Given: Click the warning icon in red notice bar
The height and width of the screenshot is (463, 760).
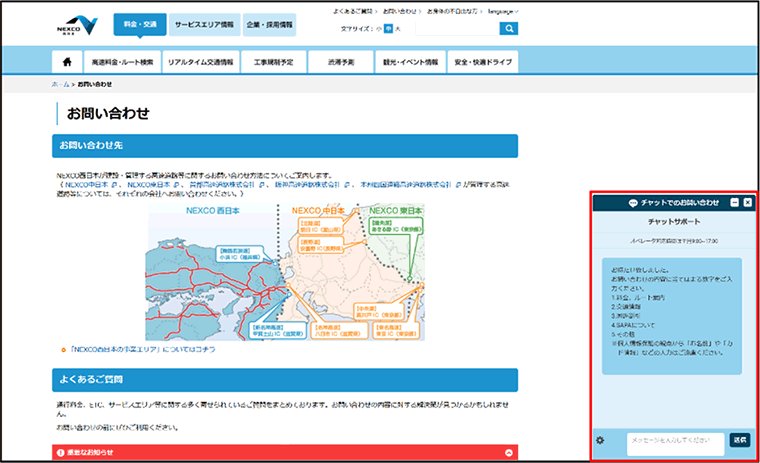Looking at the screenshot, I should (61, 453).
